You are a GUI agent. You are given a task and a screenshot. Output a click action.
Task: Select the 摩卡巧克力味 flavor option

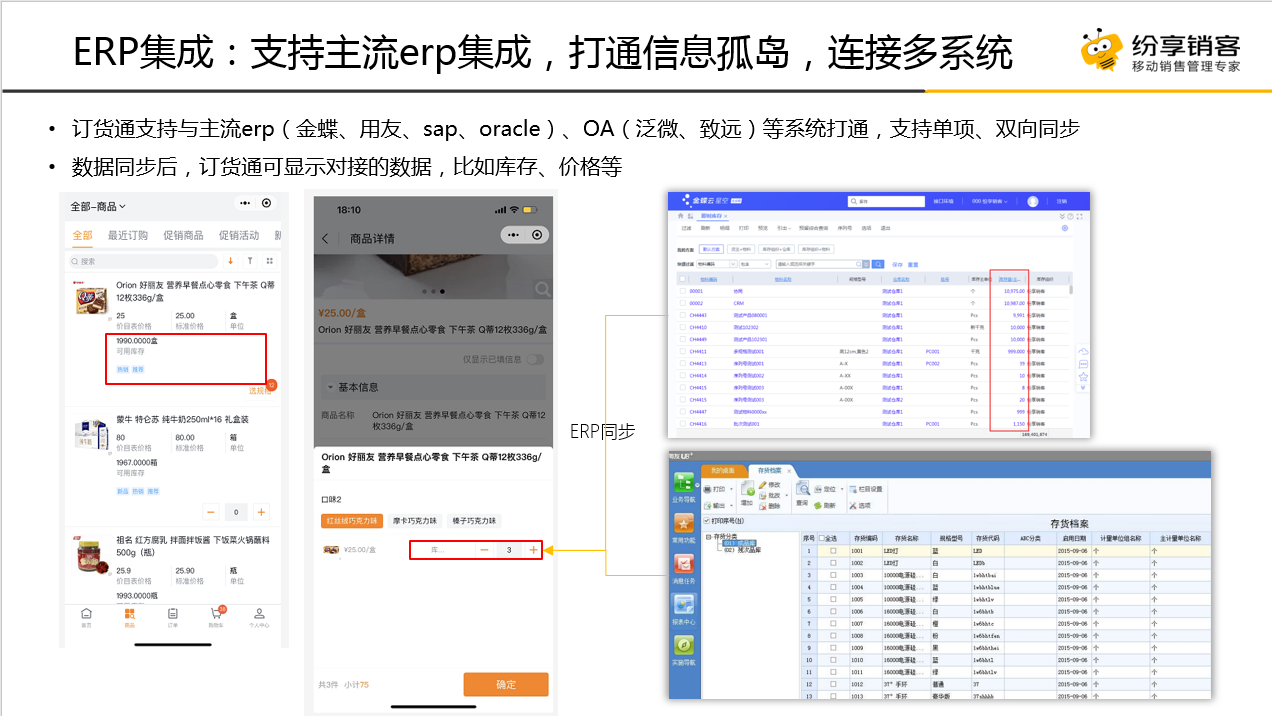click(x=414, y=521)
